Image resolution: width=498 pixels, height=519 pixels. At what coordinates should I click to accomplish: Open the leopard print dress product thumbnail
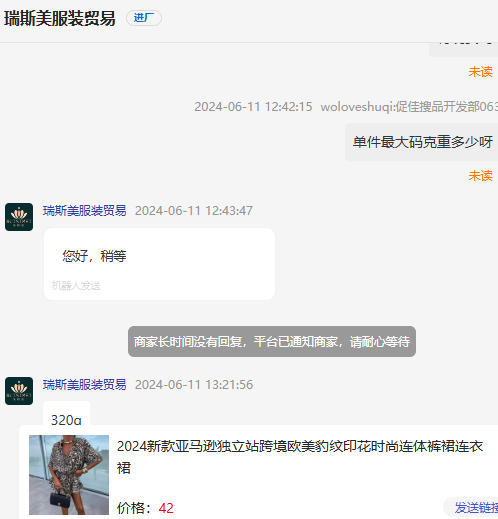(69, 475)
